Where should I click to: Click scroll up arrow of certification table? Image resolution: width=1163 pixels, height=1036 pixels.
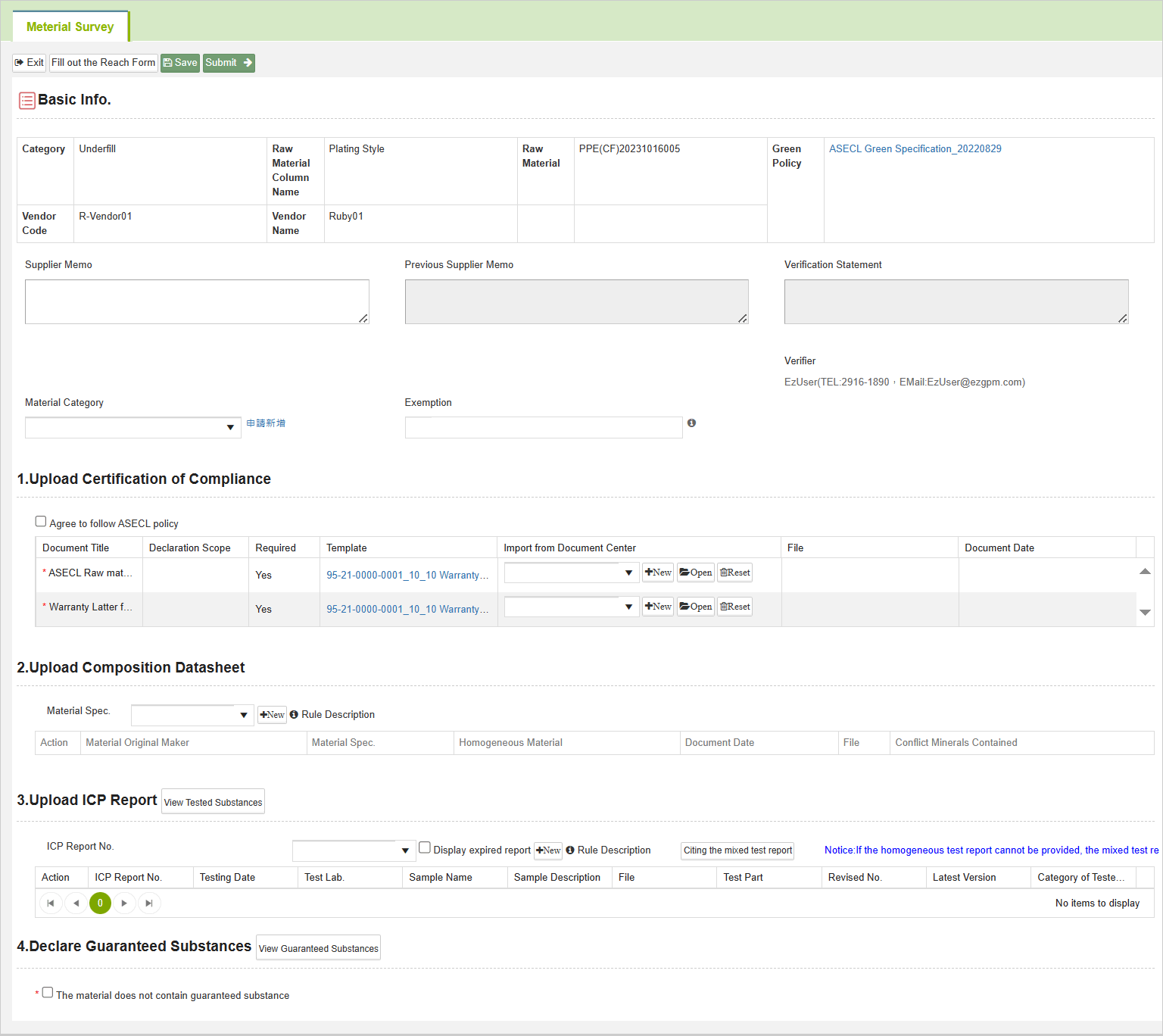pos(1145,572)
